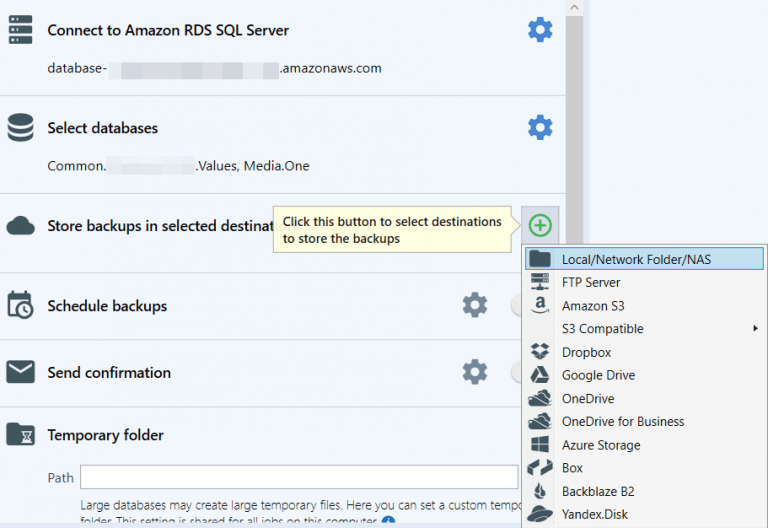The height and width of the screenshot is (528, 768).
Task: Click the Dropbox icon in destination menu
Action: (x=540, y=352)
